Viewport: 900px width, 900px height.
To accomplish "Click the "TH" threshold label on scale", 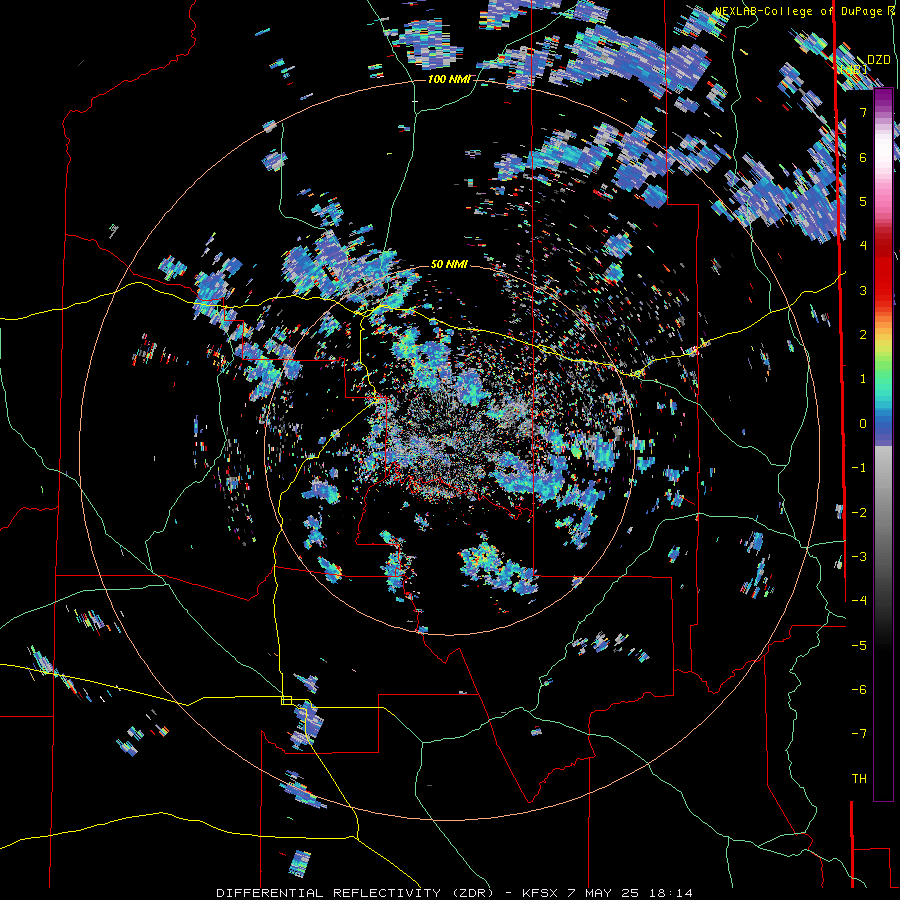I will 859,779.
